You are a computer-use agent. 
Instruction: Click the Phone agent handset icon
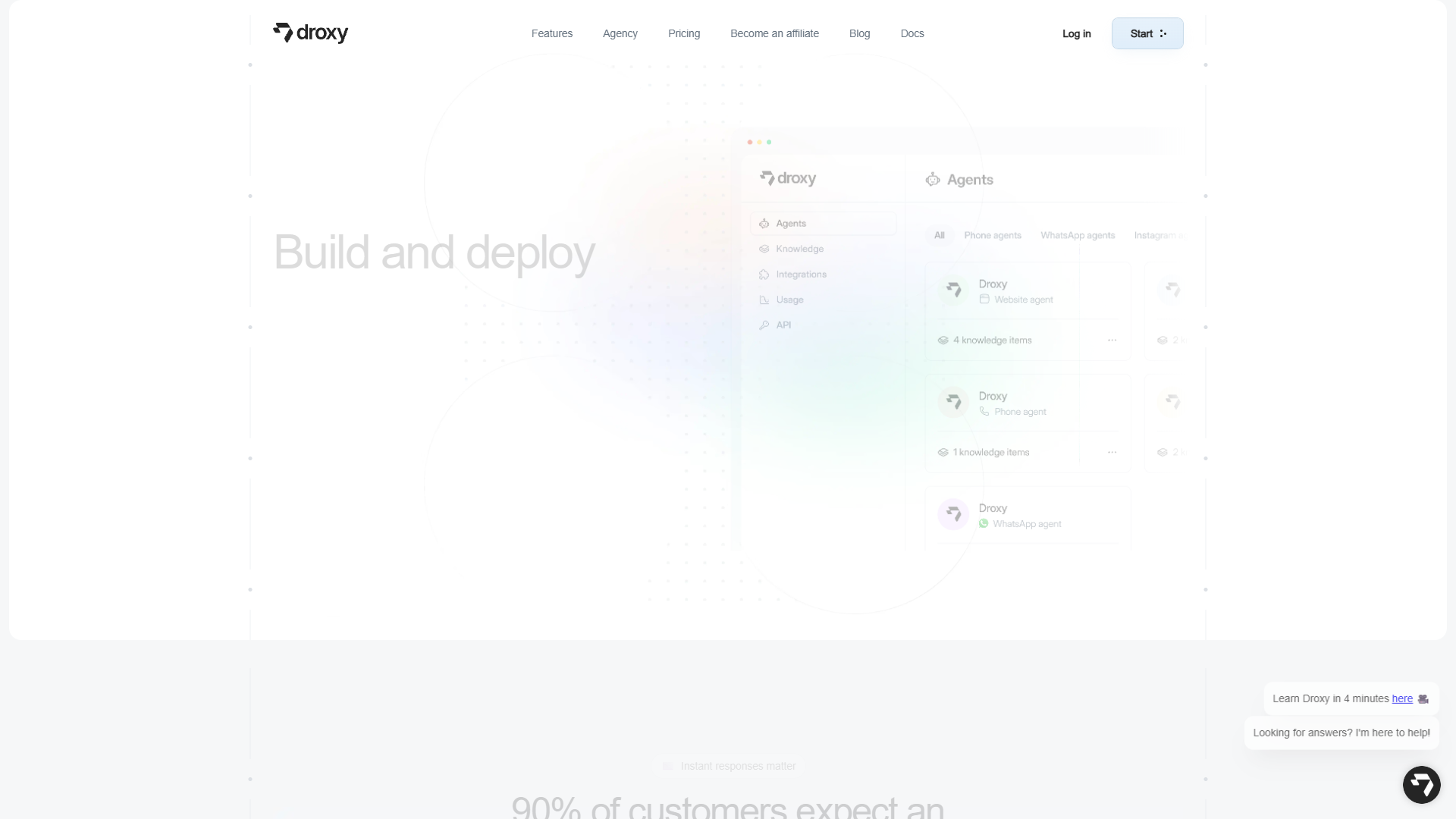[984, 411]
